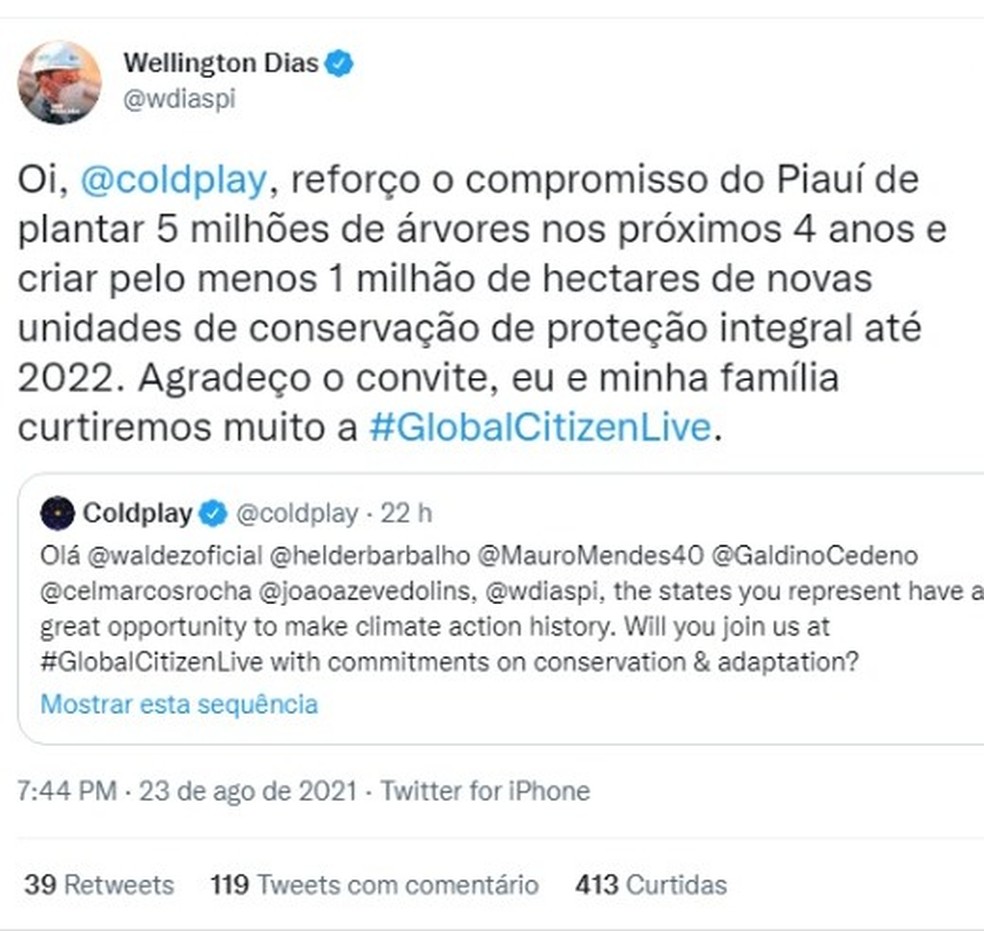This screenshot has height=931, width=984.
Task: Click the 7:44 PM tweet date
Action: point(187,790)
